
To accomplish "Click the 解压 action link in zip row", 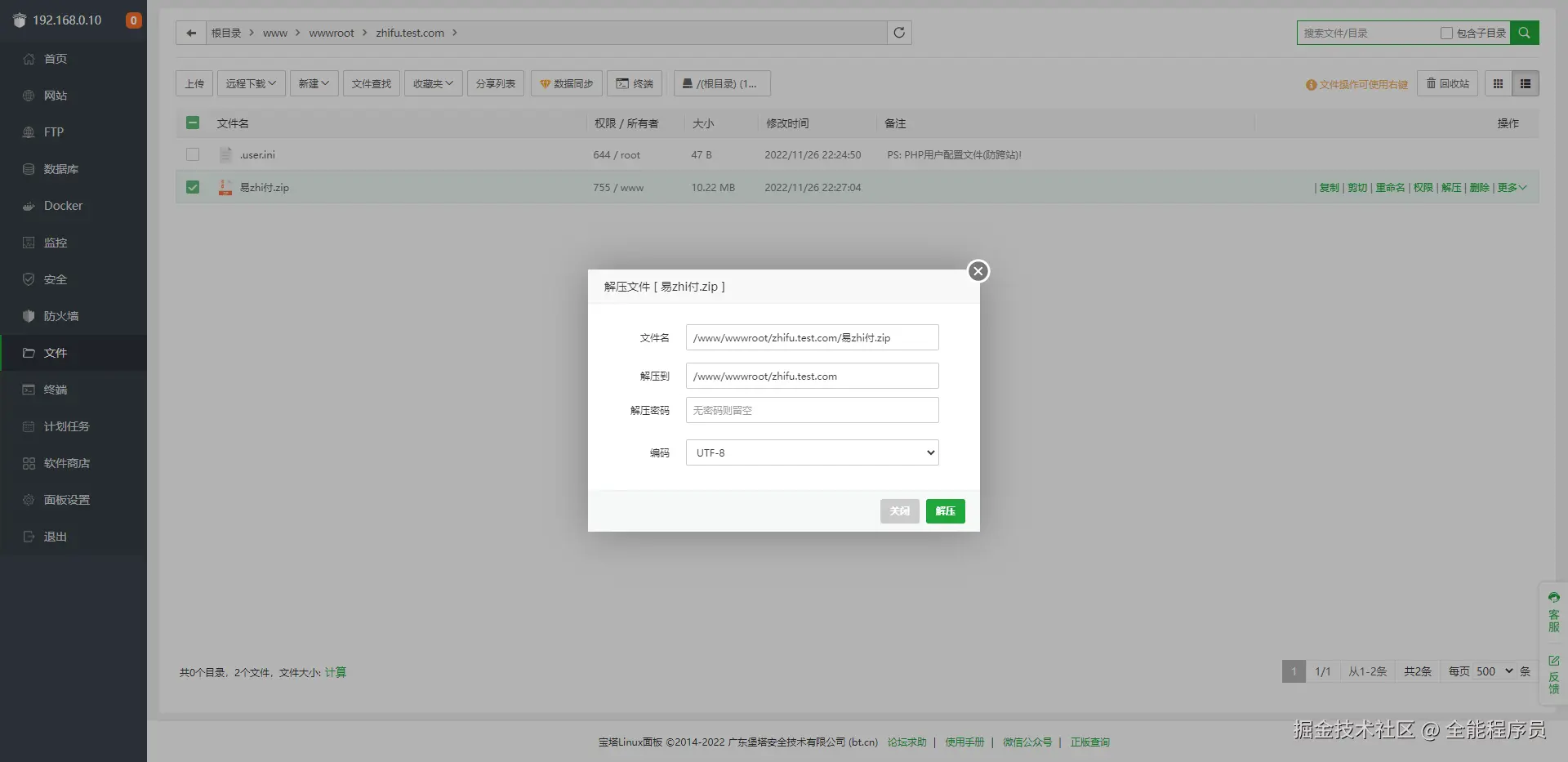I will point(1451,187).
